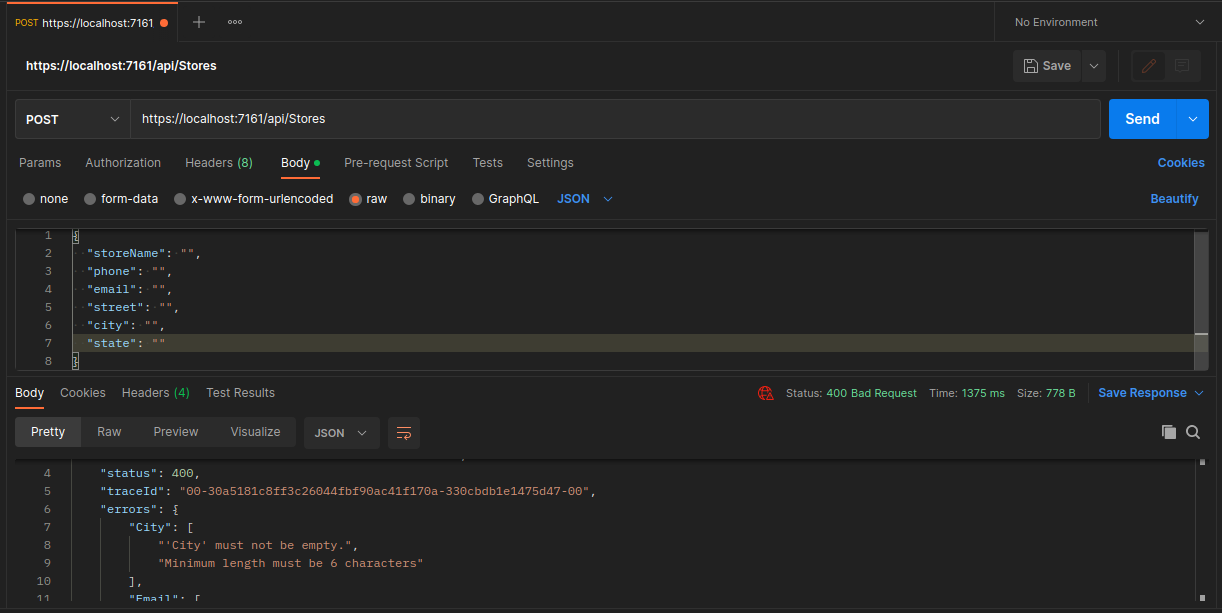Select the form-data body option
This screenshot has width=1222, height=613.
[x=121, y=199]
